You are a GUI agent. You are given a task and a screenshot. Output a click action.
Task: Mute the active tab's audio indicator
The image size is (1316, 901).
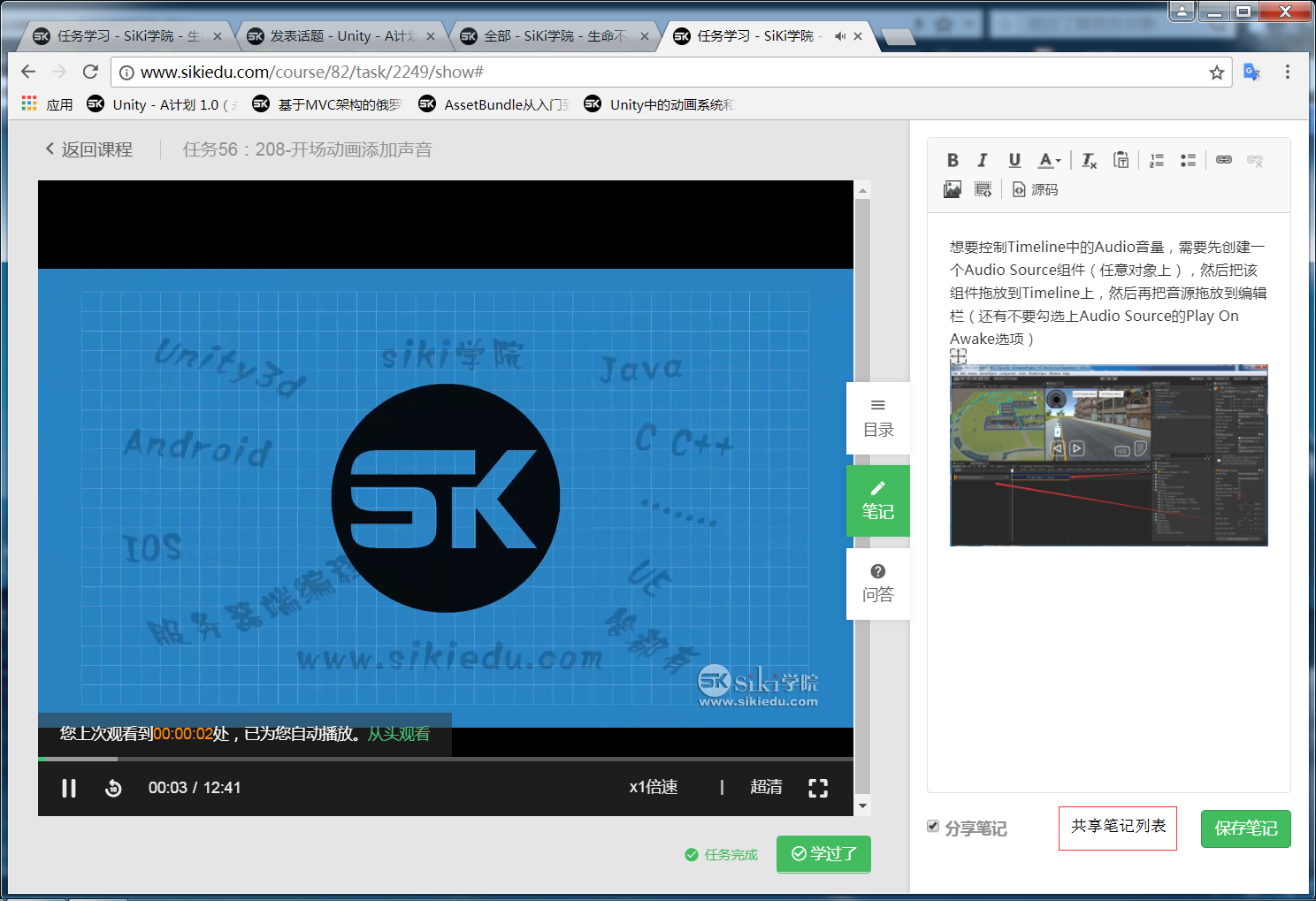[x=839, y=36]
